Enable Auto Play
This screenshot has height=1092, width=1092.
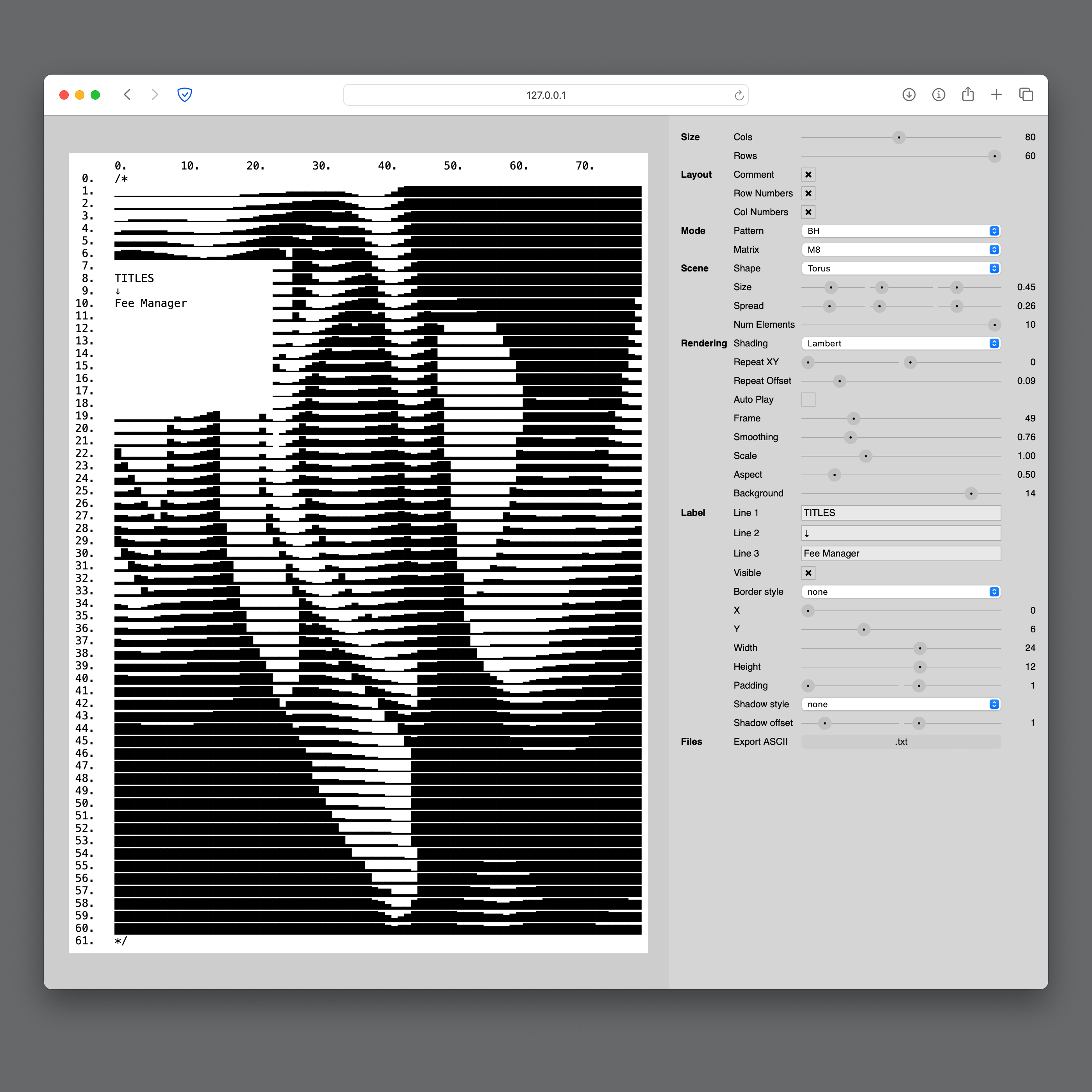pyautogui.click(x=808, y=399)
